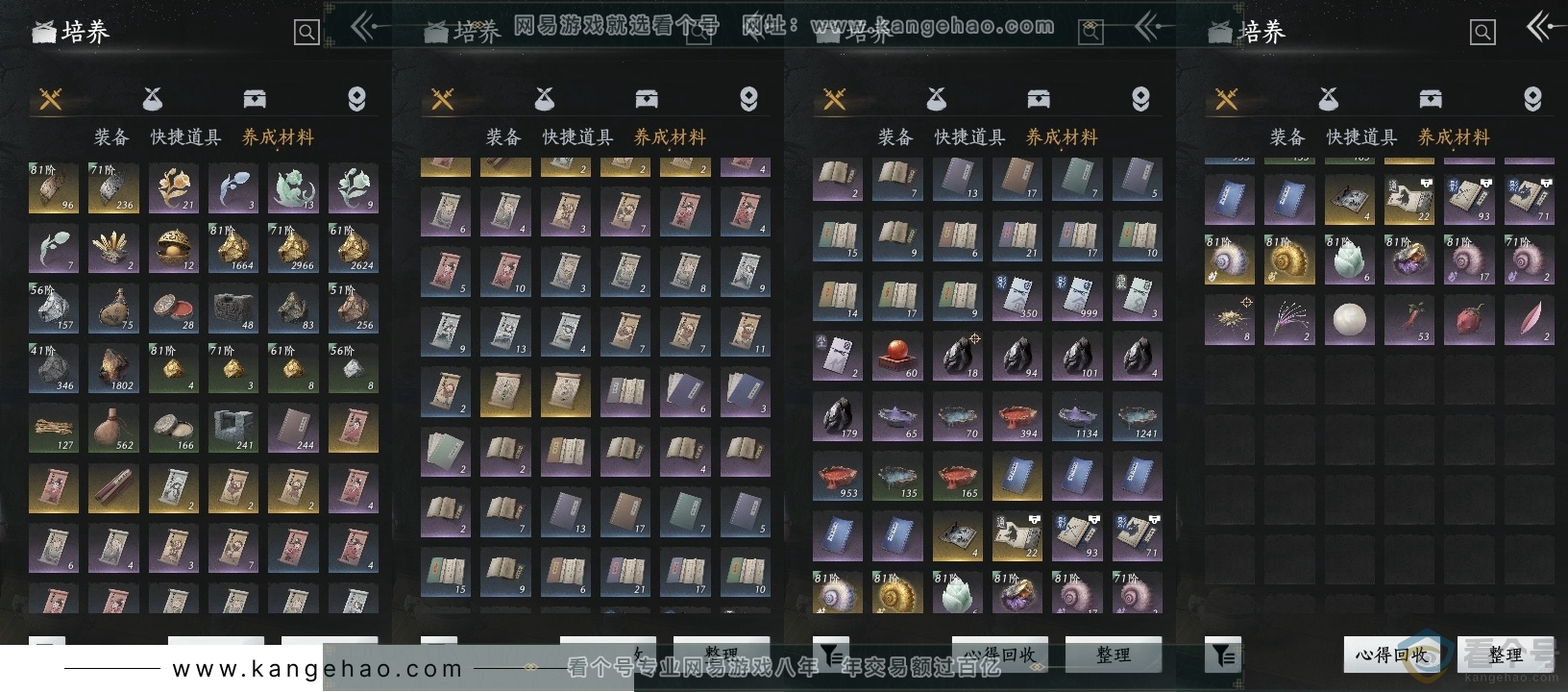Select coal item with count 101
Viewport: 1568px width, 692px height.
tap(1077, 356)
